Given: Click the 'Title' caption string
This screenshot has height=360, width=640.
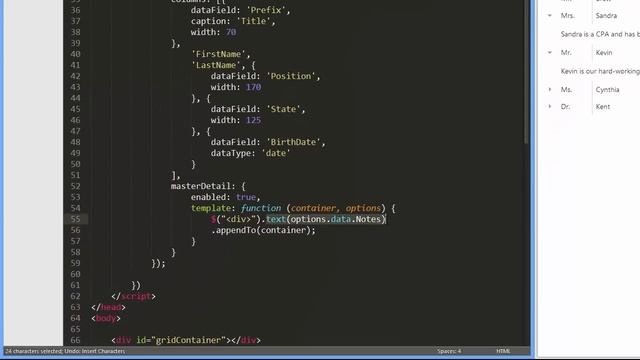Looking at the screenshot, I should click(253, 21).
